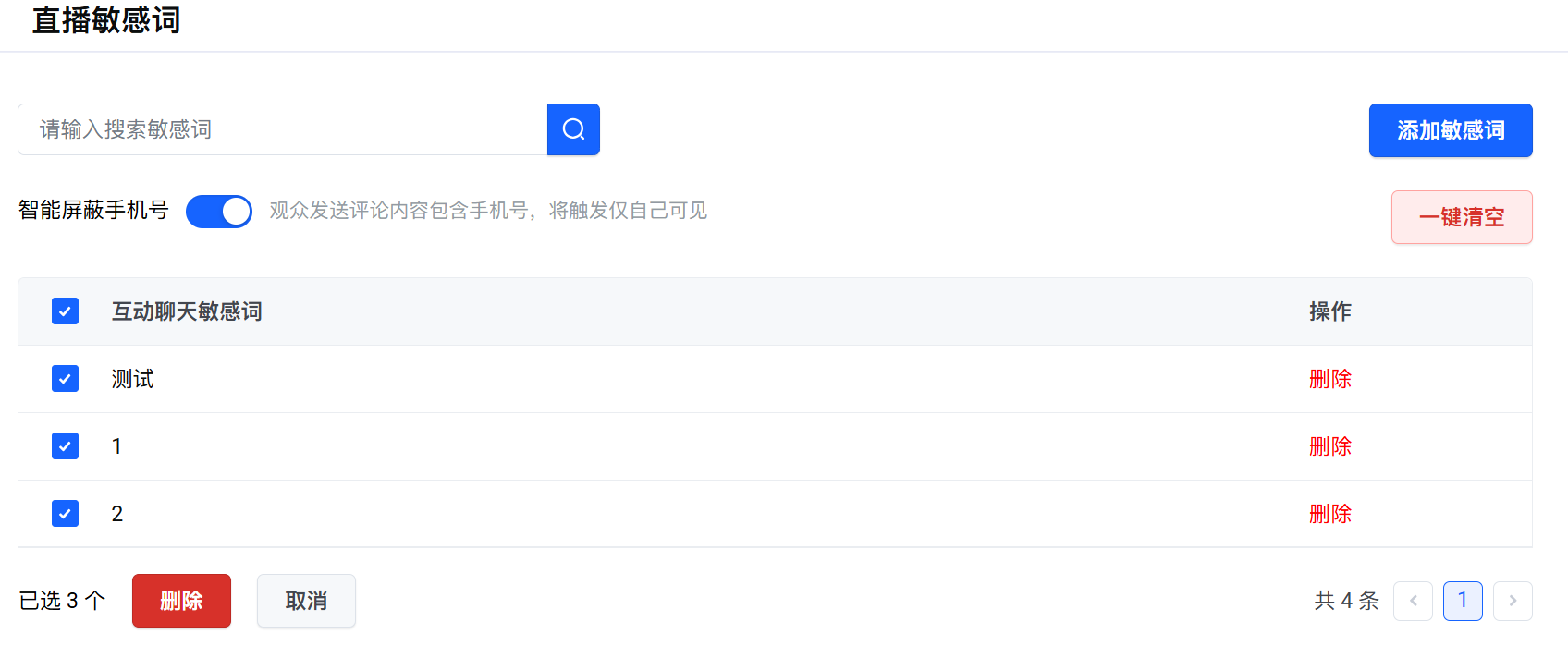Click the 互动聊天敏感词 column header
The width and height of the screenshot is (1568, 658).
point(187,311)
